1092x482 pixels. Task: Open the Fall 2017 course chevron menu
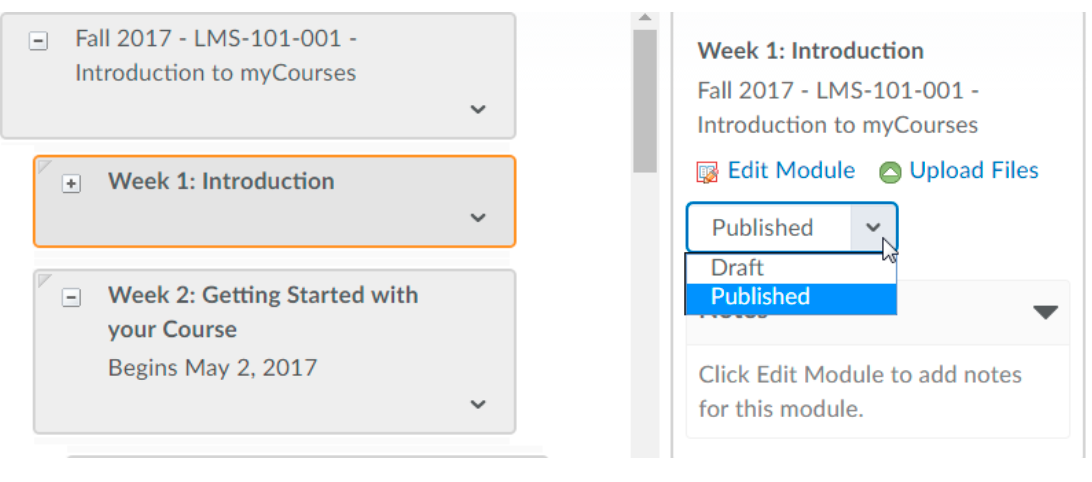478,109
